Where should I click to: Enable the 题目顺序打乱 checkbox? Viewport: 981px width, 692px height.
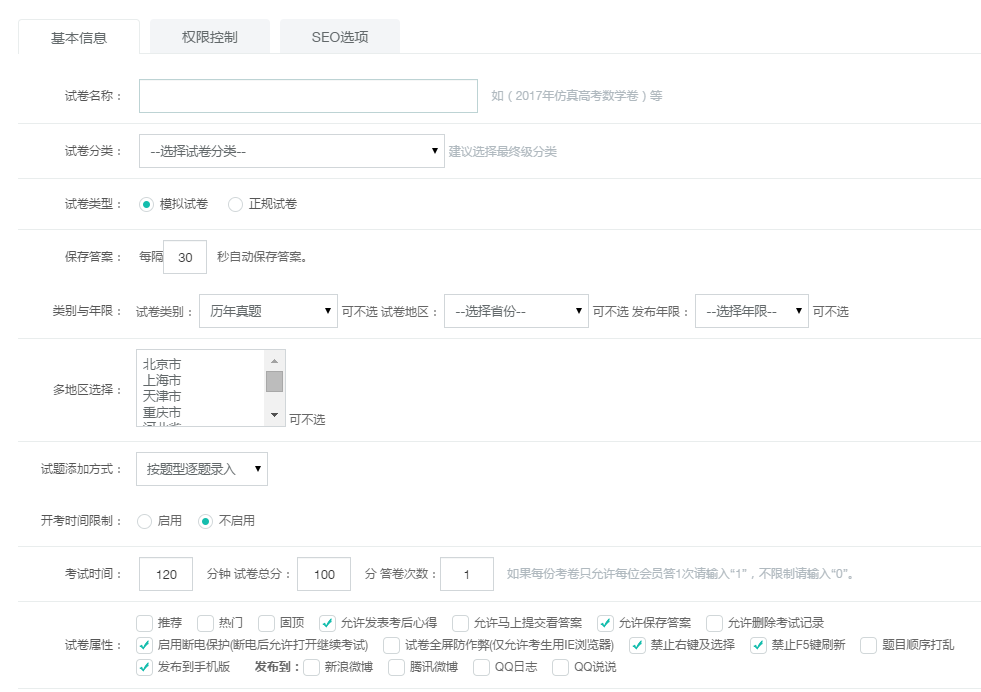tap(868, 645)
